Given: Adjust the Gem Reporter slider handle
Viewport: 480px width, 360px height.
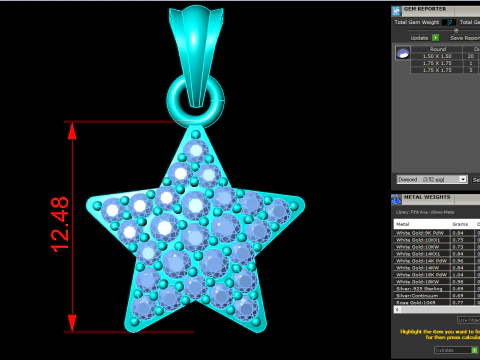Looking at the screenshot, I should (x=456, y=30).
